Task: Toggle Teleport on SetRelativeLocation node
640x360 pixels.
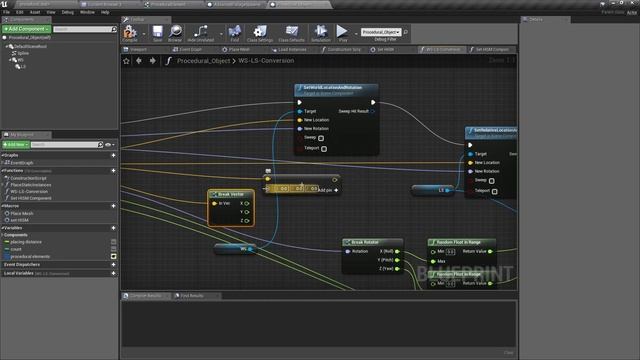Action: pyautogui.click(x=494, y=191)
